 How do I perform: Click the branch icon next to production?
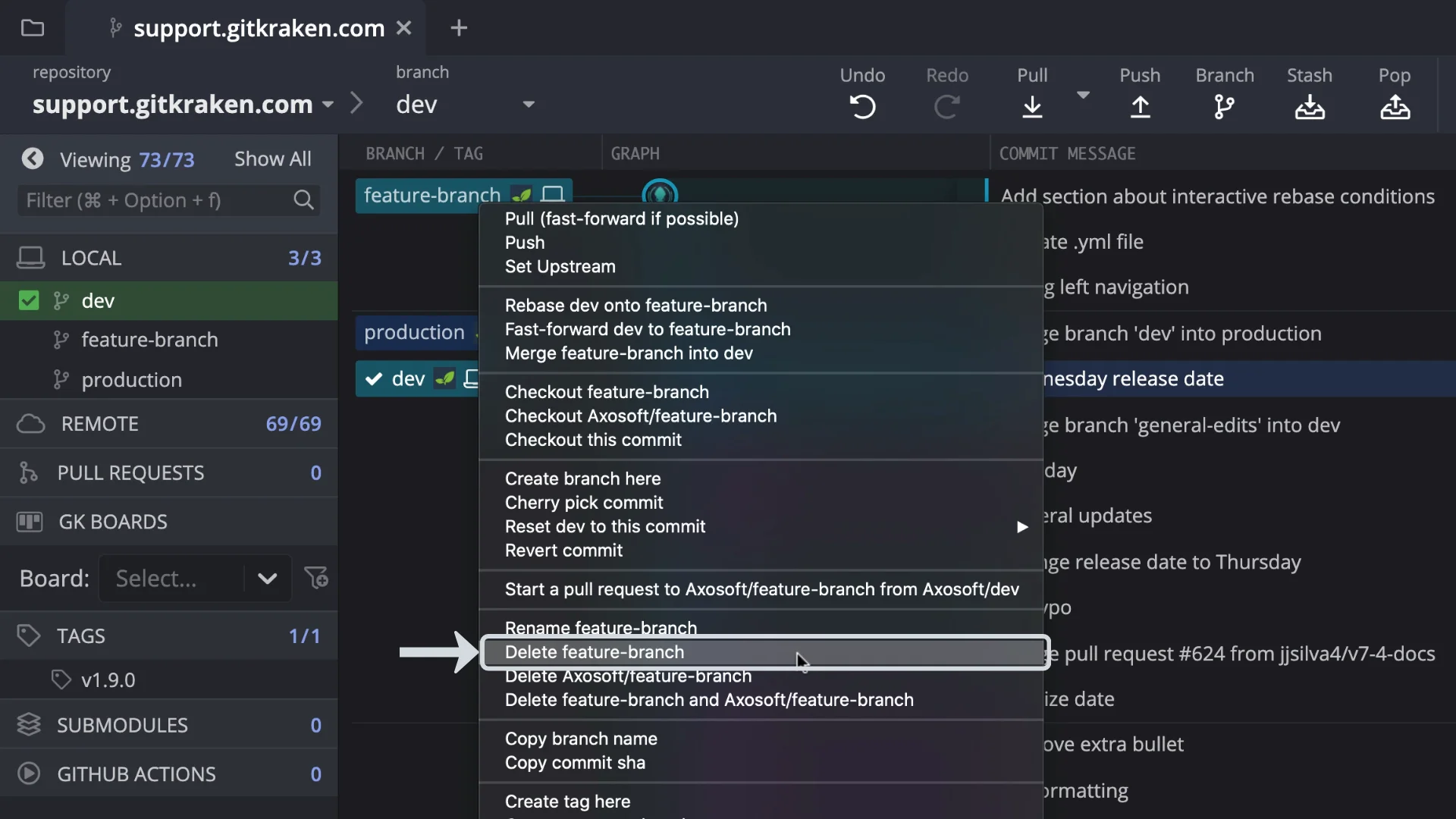61,379
